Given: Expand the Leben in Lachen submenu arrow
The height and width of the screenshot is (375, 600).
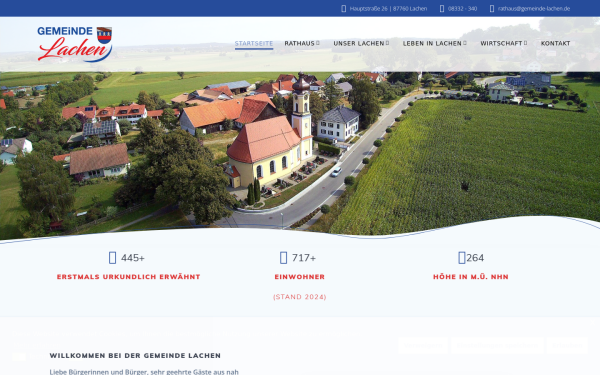Looking at the screenshot, I should point(465,43).
